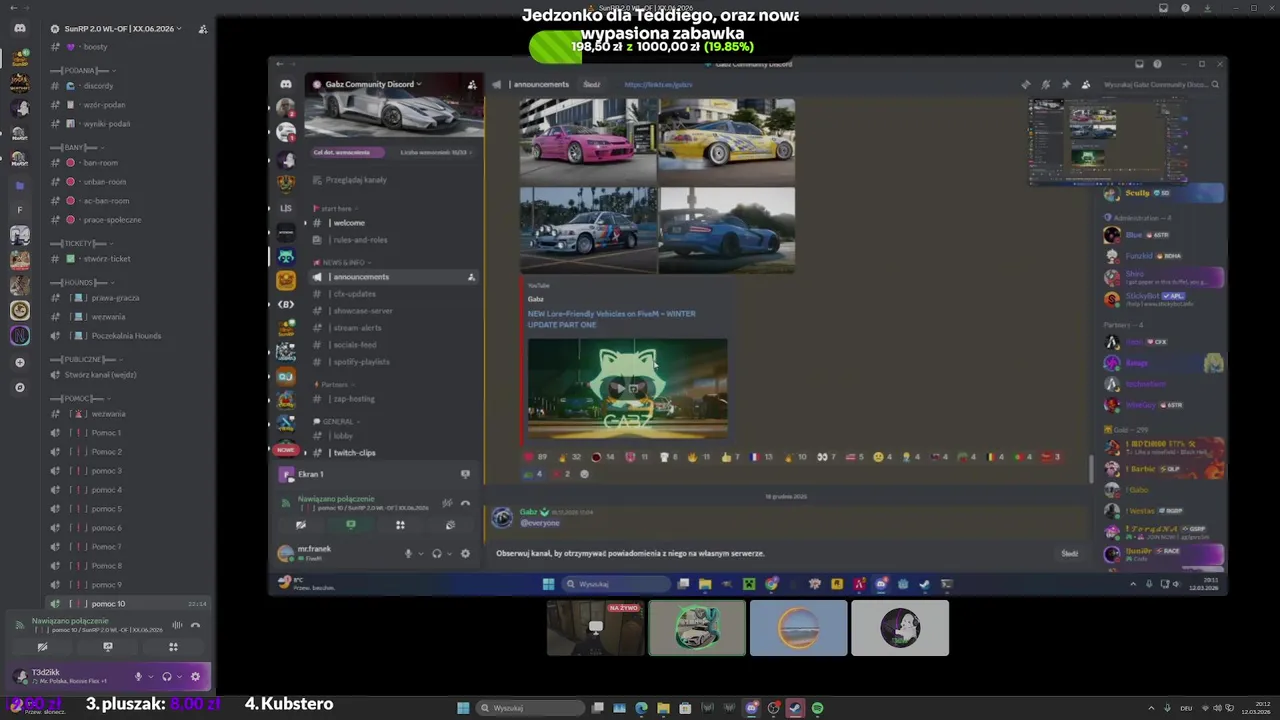Viewport: 1280px width, 720px height.
Task: Open the server folder icon in the sidebar
Action: [19, 186]
